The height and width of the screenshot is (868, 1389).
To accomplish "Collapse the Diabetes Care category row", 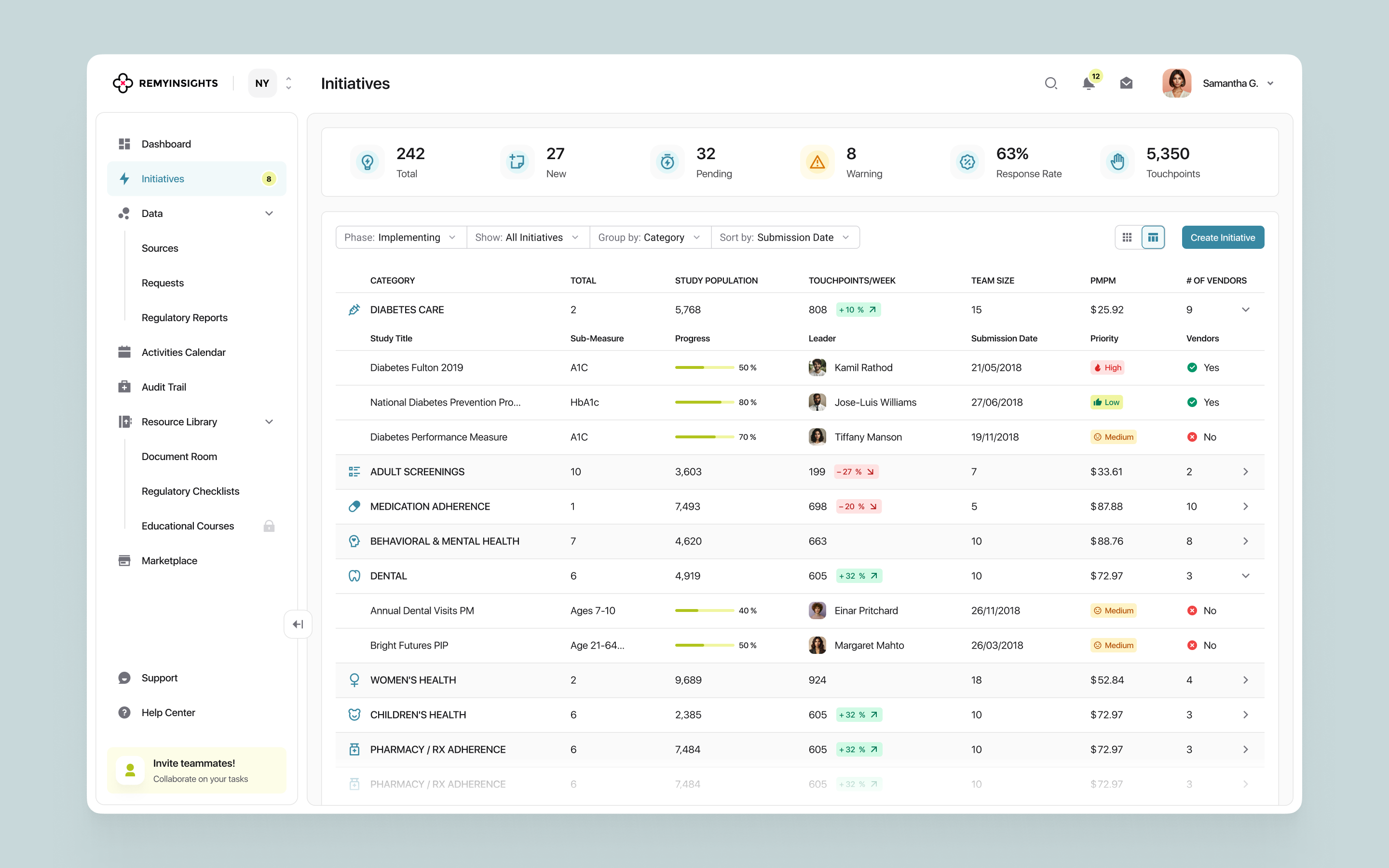I will pos(1245,310).
